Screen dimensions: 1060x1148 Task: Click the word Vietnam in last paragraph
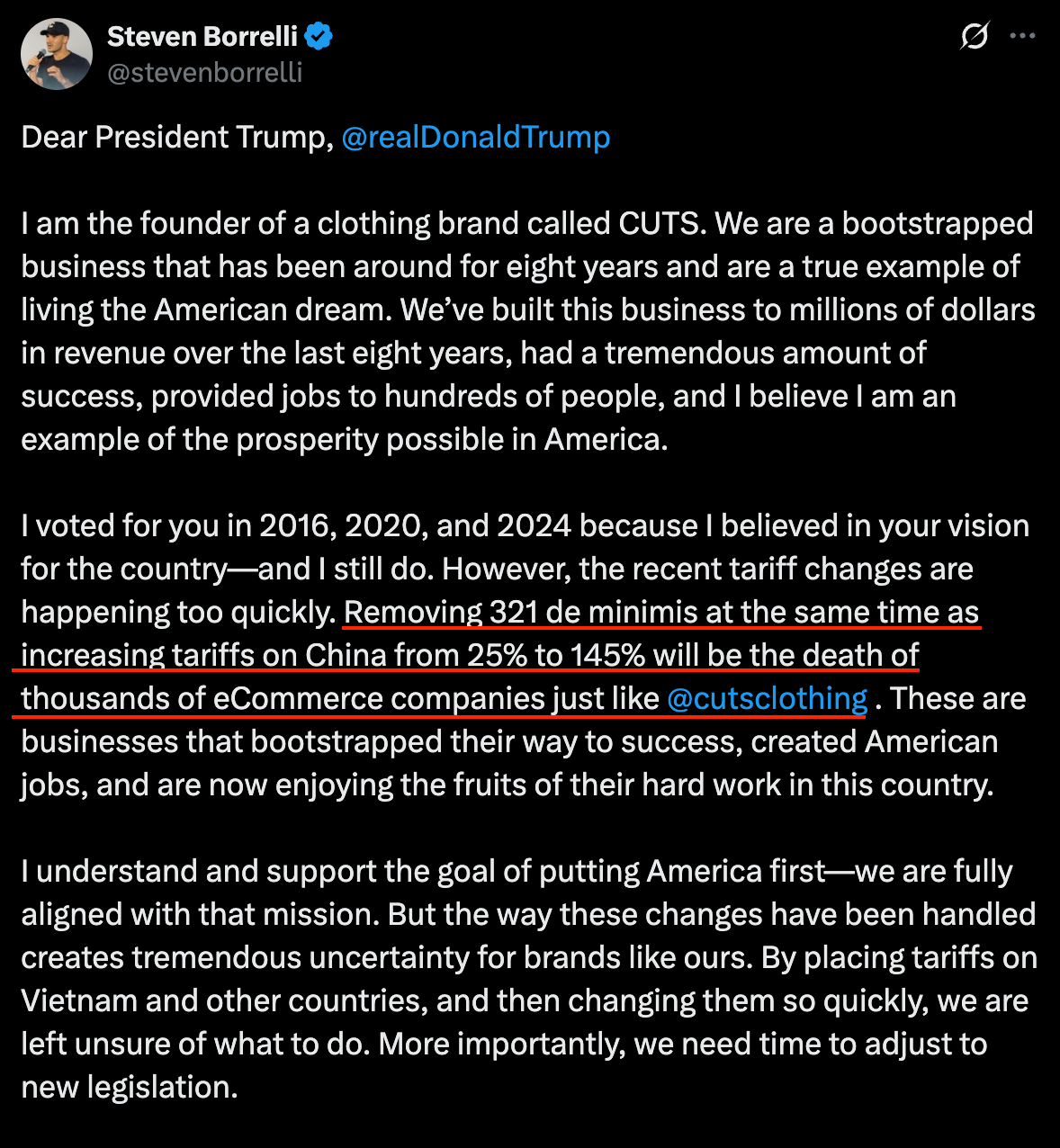pyautogui.click(x=79, y=1000)
